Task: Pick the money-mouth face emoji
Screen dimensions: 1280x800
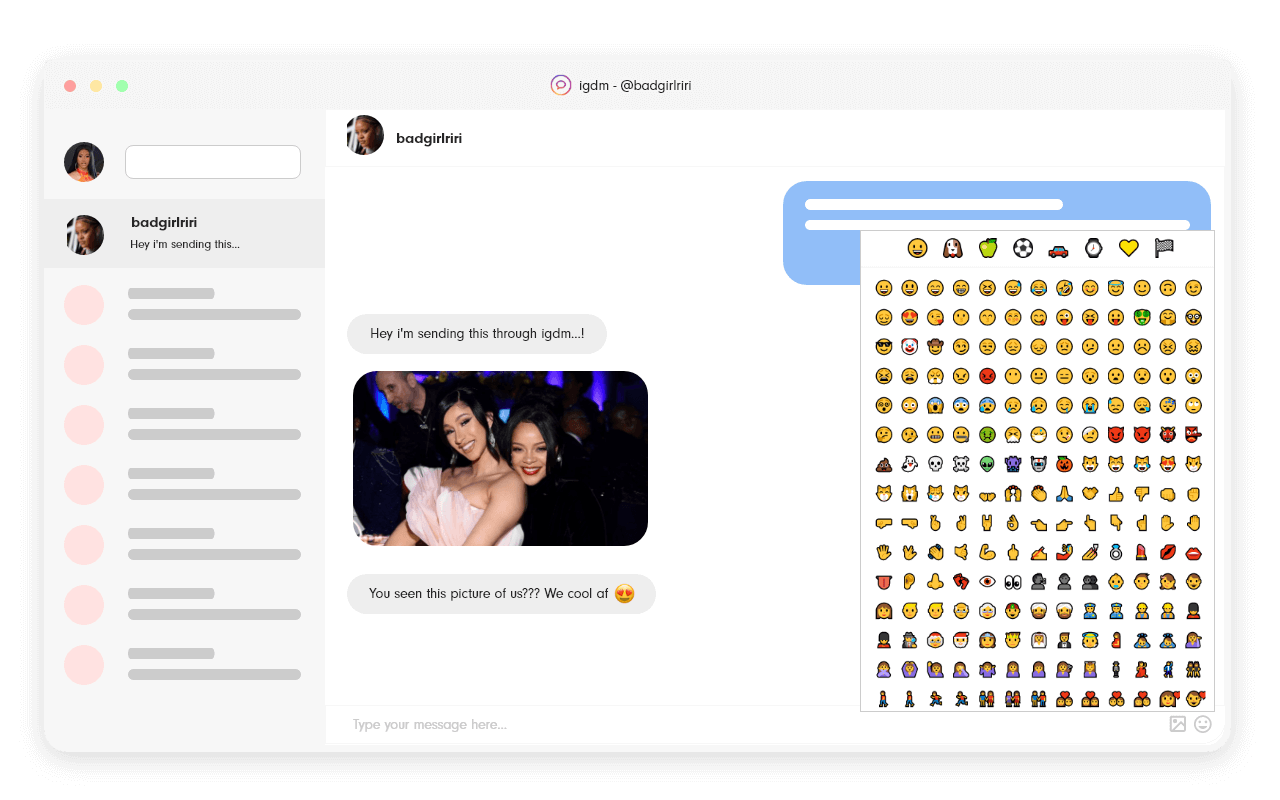Action: click(x=1142, y=317)
